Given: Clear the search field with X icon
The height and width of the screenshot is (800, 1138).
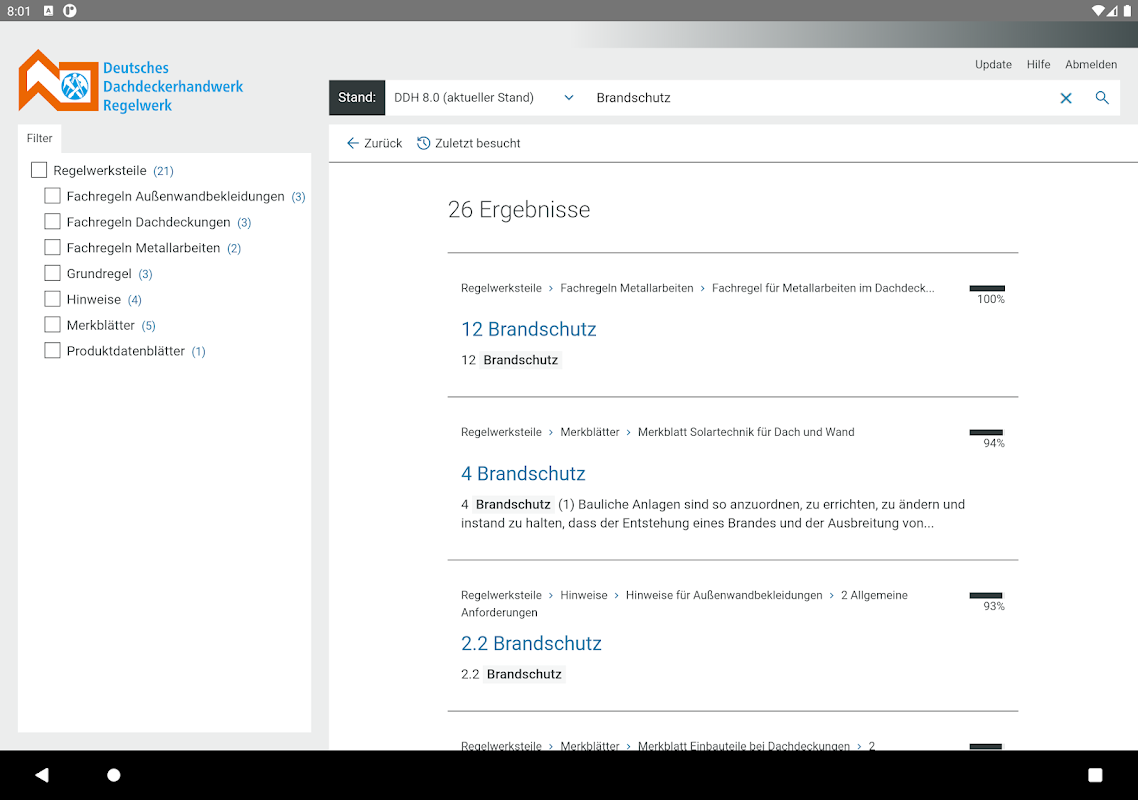Looking at the screenshot, I should click(1065, 98).
